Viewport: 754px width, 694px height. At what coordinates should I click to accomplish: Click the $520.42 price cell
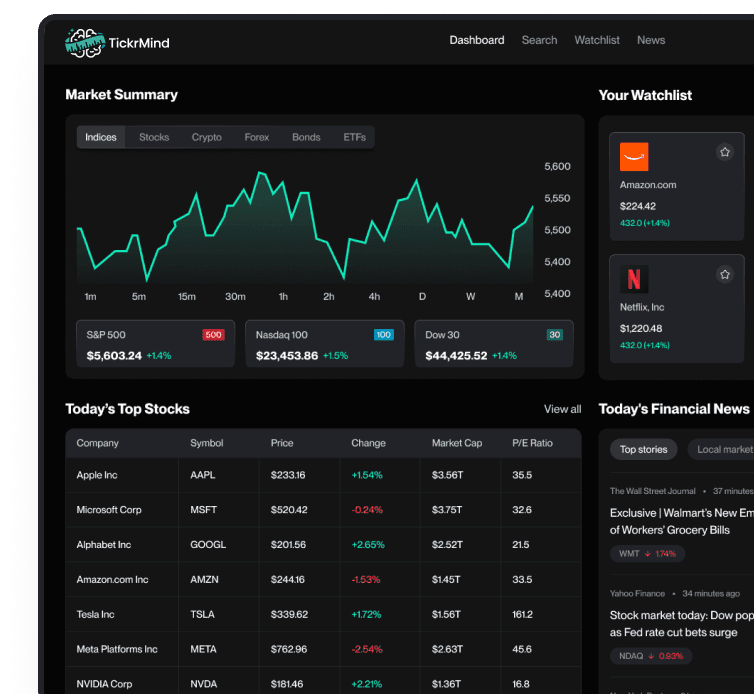click(289, 510)
